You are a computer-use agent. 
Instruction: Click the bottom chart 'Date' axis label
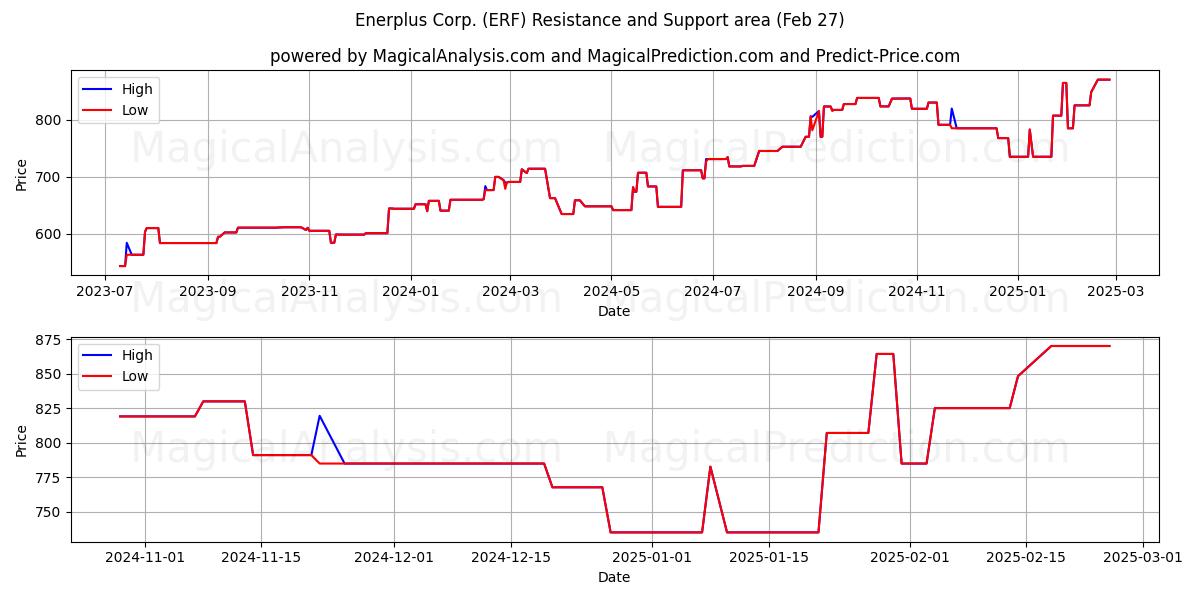click(x=614, y=577)
